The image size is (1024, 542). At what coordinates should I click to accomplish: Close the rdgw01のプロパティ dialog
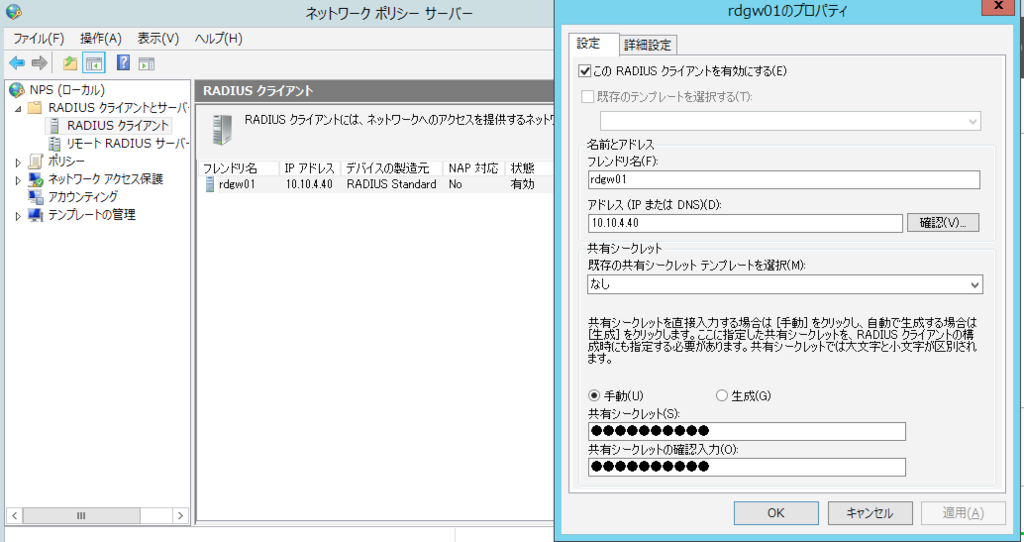(997, 6)
